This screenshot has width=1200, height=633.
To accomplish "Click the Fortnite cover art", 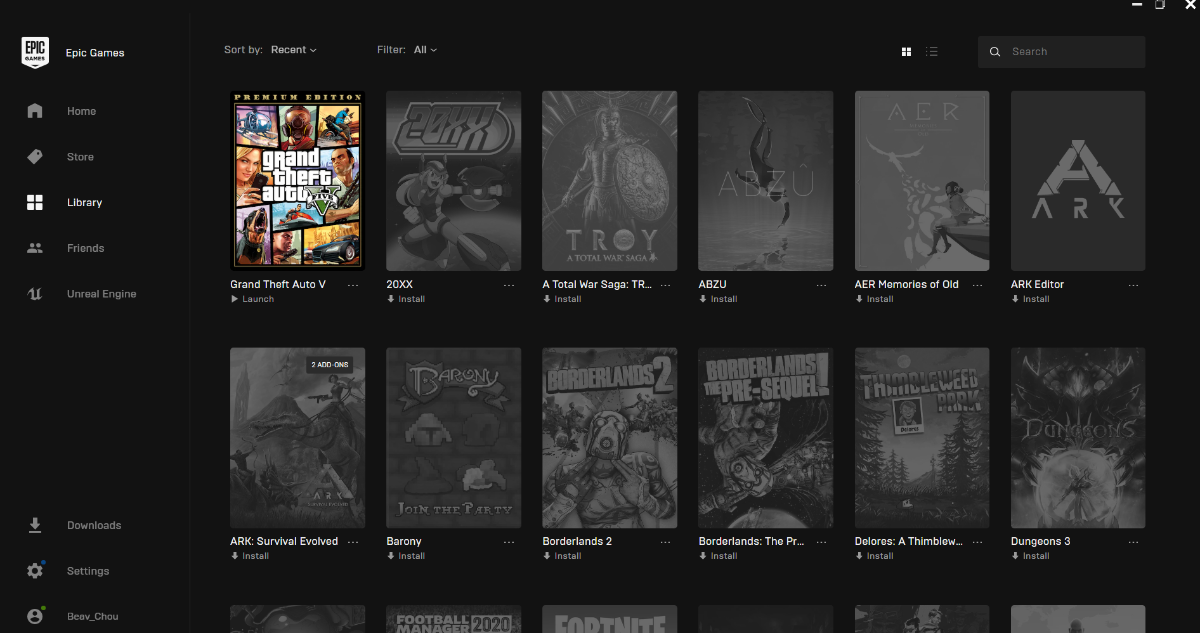I will (x=610, y=619).
